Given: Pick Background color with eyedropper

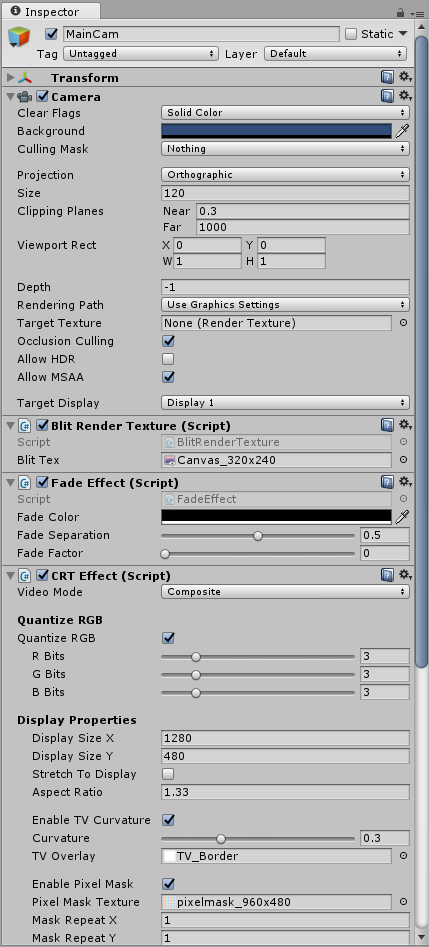Looking at the screenshot, I should pyautogui.click(x=402, y=131).
